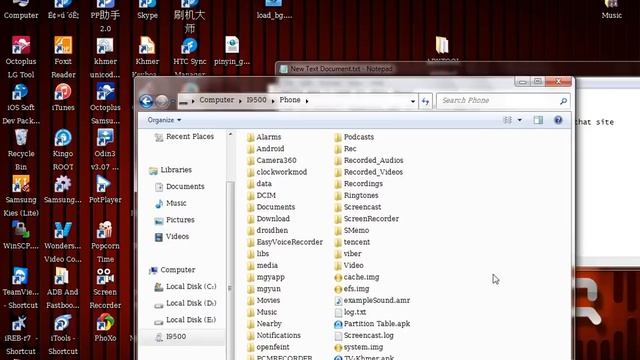Select Documents under Libraries
This screenshot has width=640, height=360.
(x=180, y=187)
